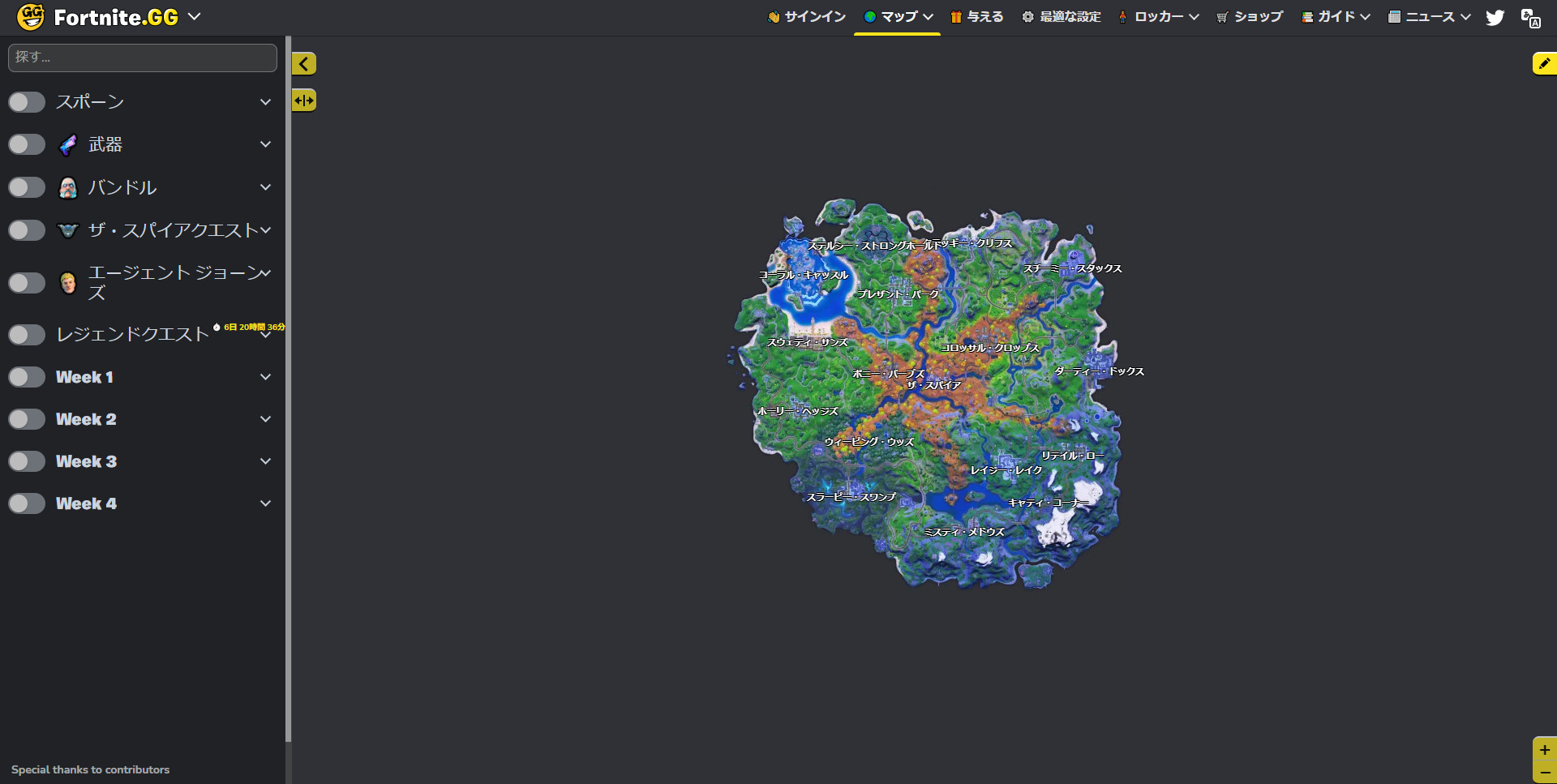Open the サインイン menu item

tap(807, 17)
